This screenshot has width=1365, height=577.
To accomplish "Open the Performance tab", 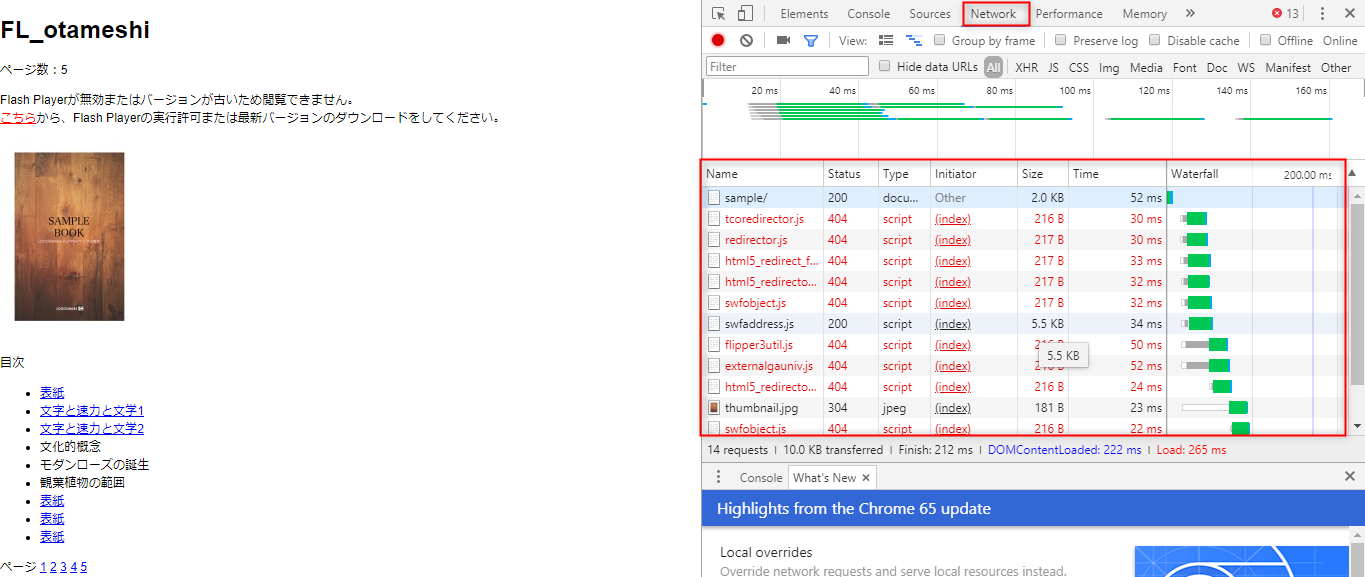I will 1069,14.
